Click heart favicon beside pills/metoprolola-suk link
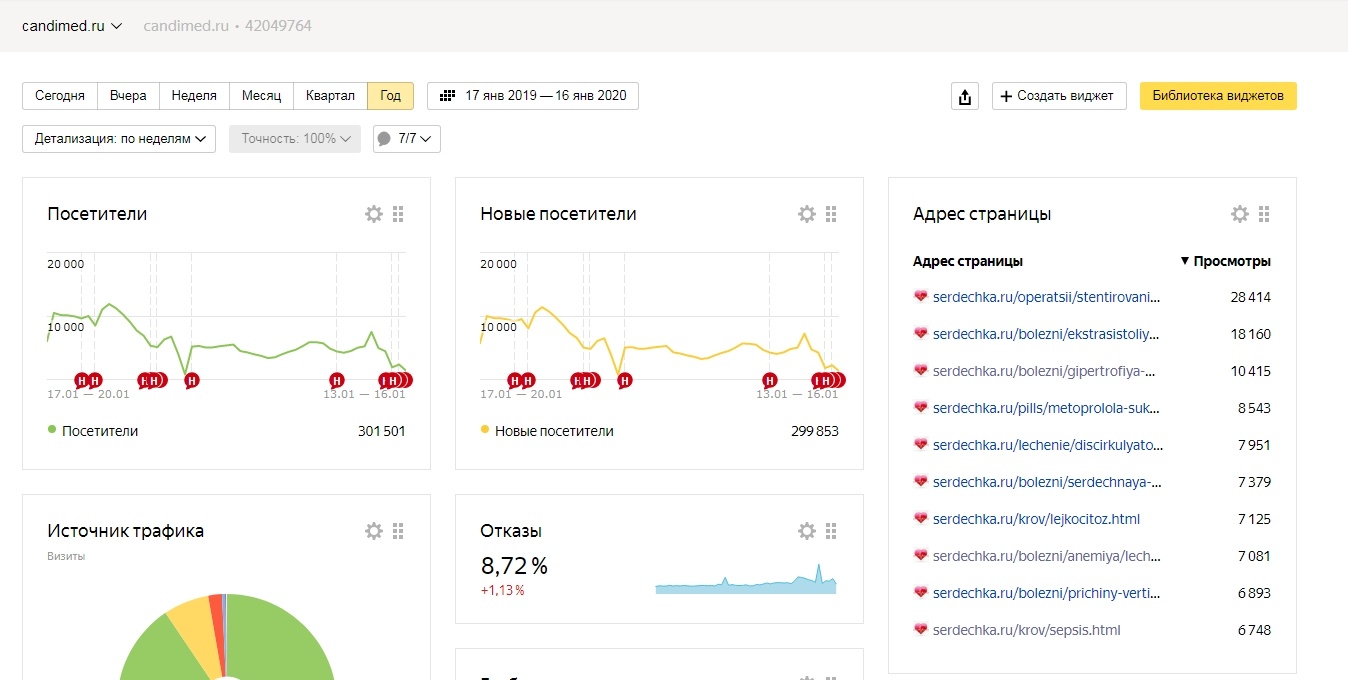Viewport: 1348px width, 680px height. tap(921, 408)
